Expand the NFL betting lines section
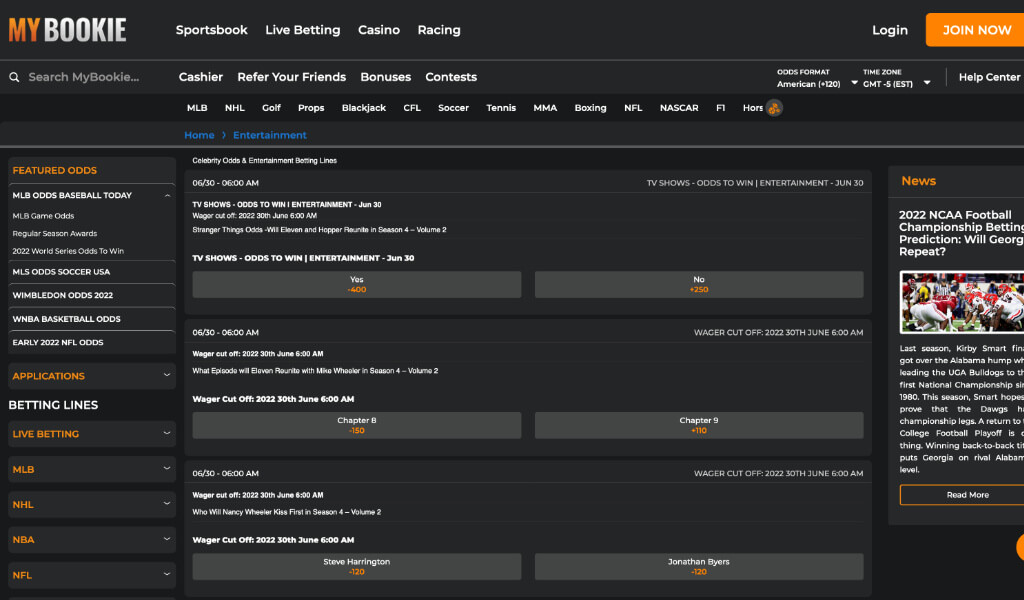Viewport: 1024px width, 600px height. 91,575
